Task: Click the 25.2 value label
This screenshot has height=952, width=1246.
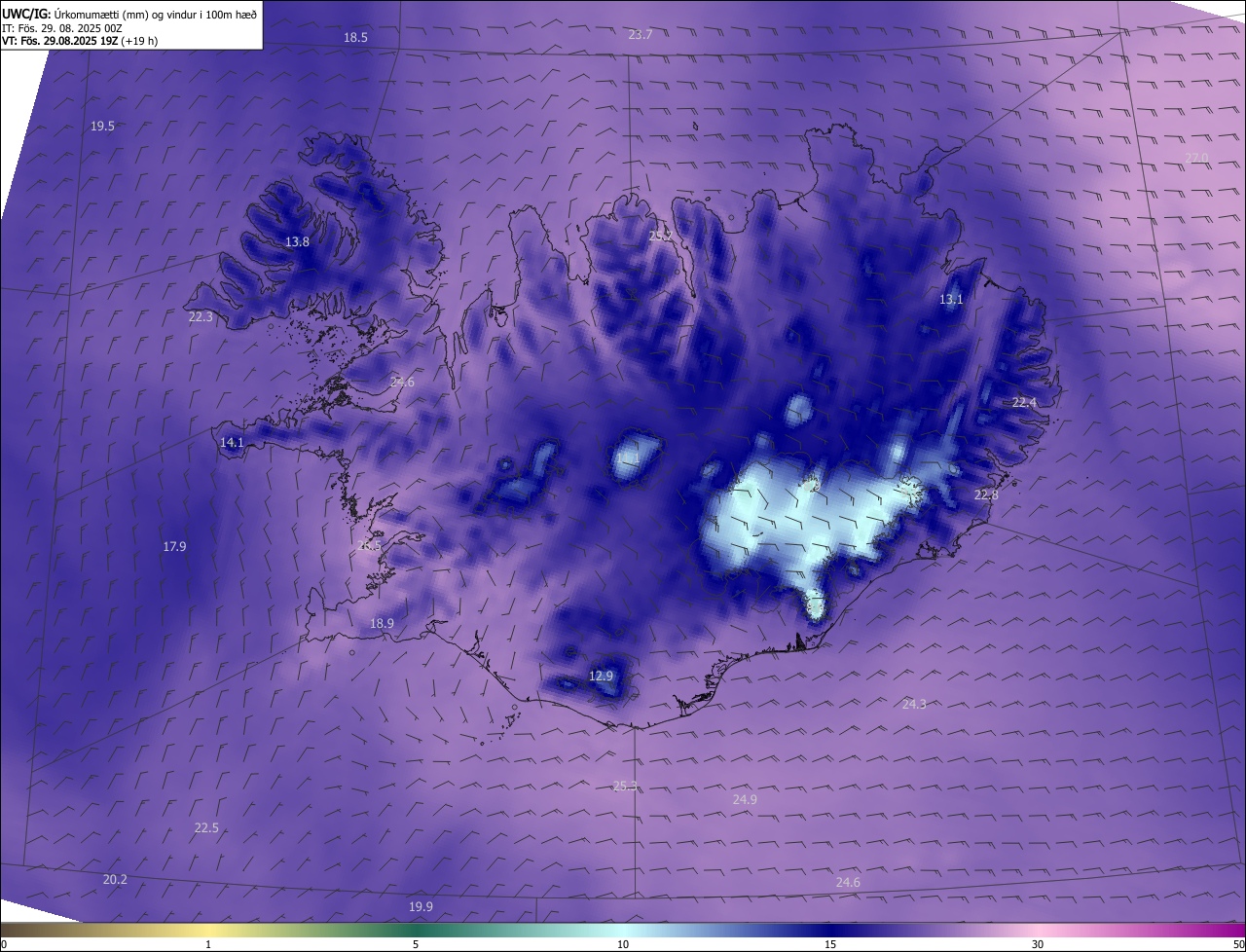Action: tap(660, 236)
